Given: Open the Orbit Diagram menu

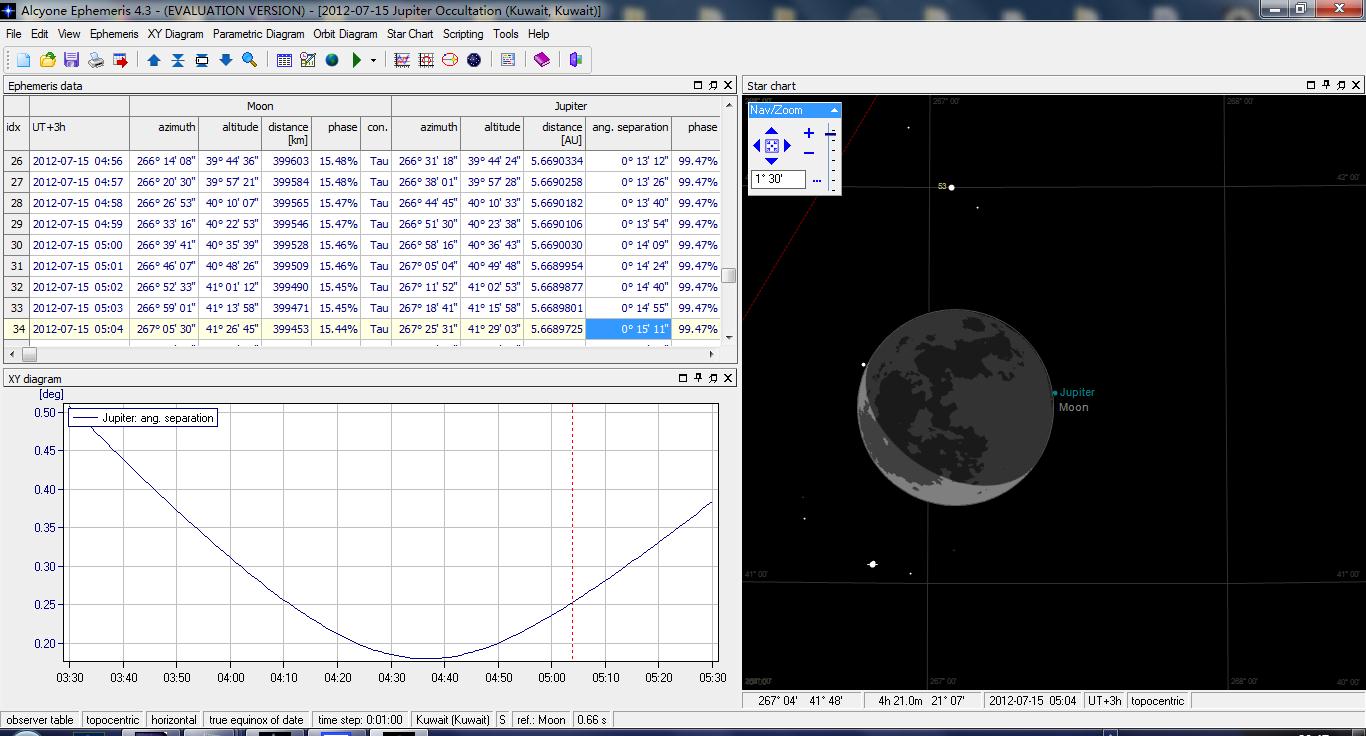Looking at the screenshot, I should click(346, 34).
